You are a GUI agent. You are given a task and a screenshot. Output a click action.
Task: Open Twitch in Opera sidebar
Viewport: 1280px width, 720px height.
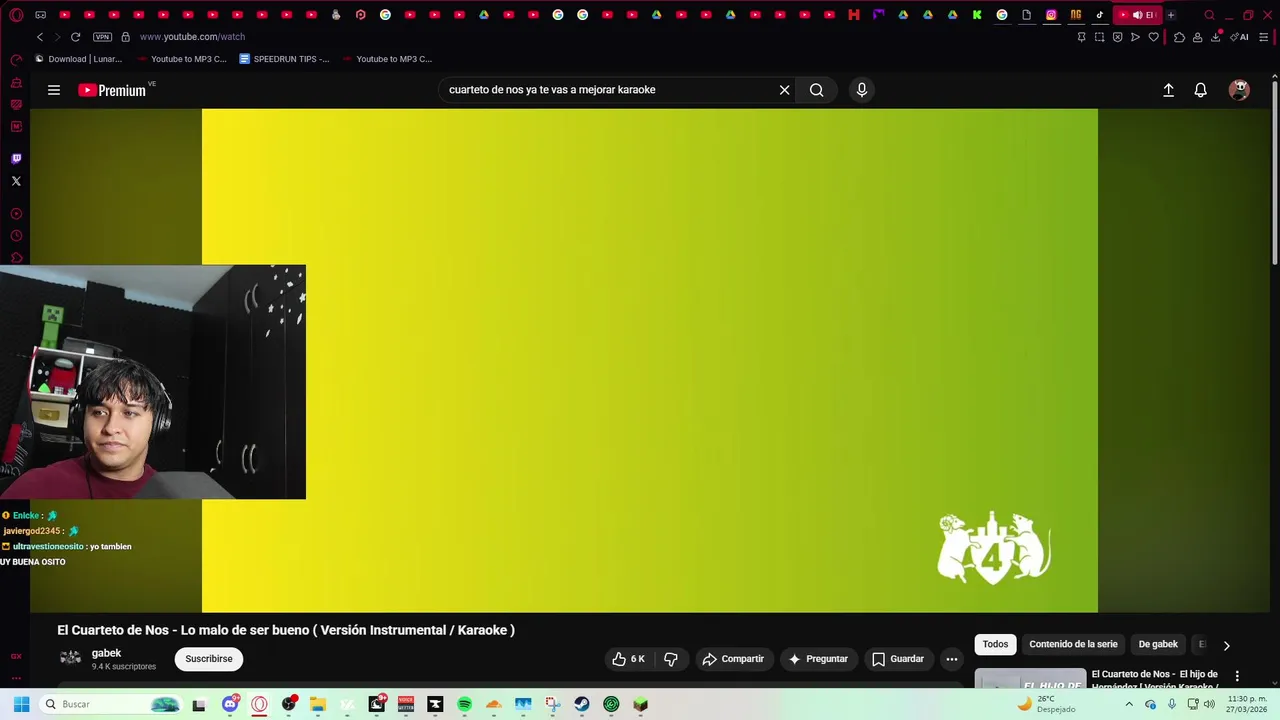tap(16, 159)
